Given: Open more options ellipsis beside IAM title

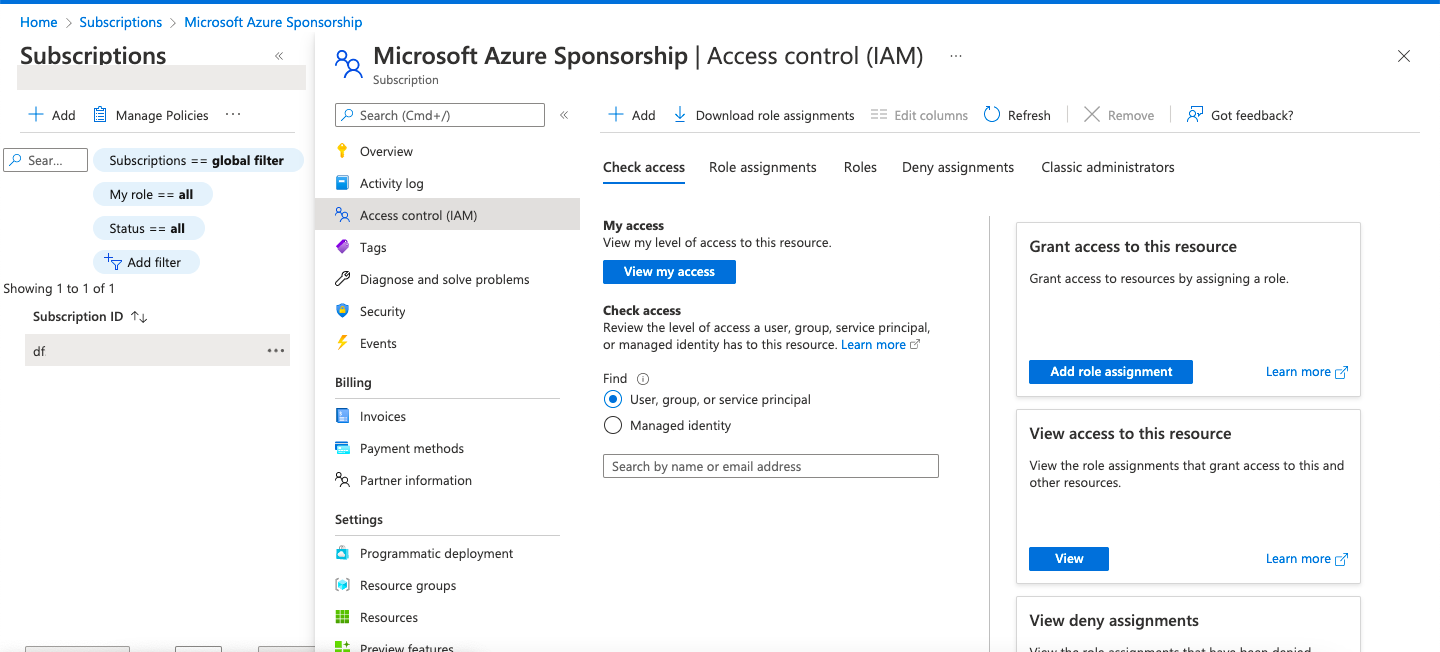Looking at the screenshot, I should (956, 56).
